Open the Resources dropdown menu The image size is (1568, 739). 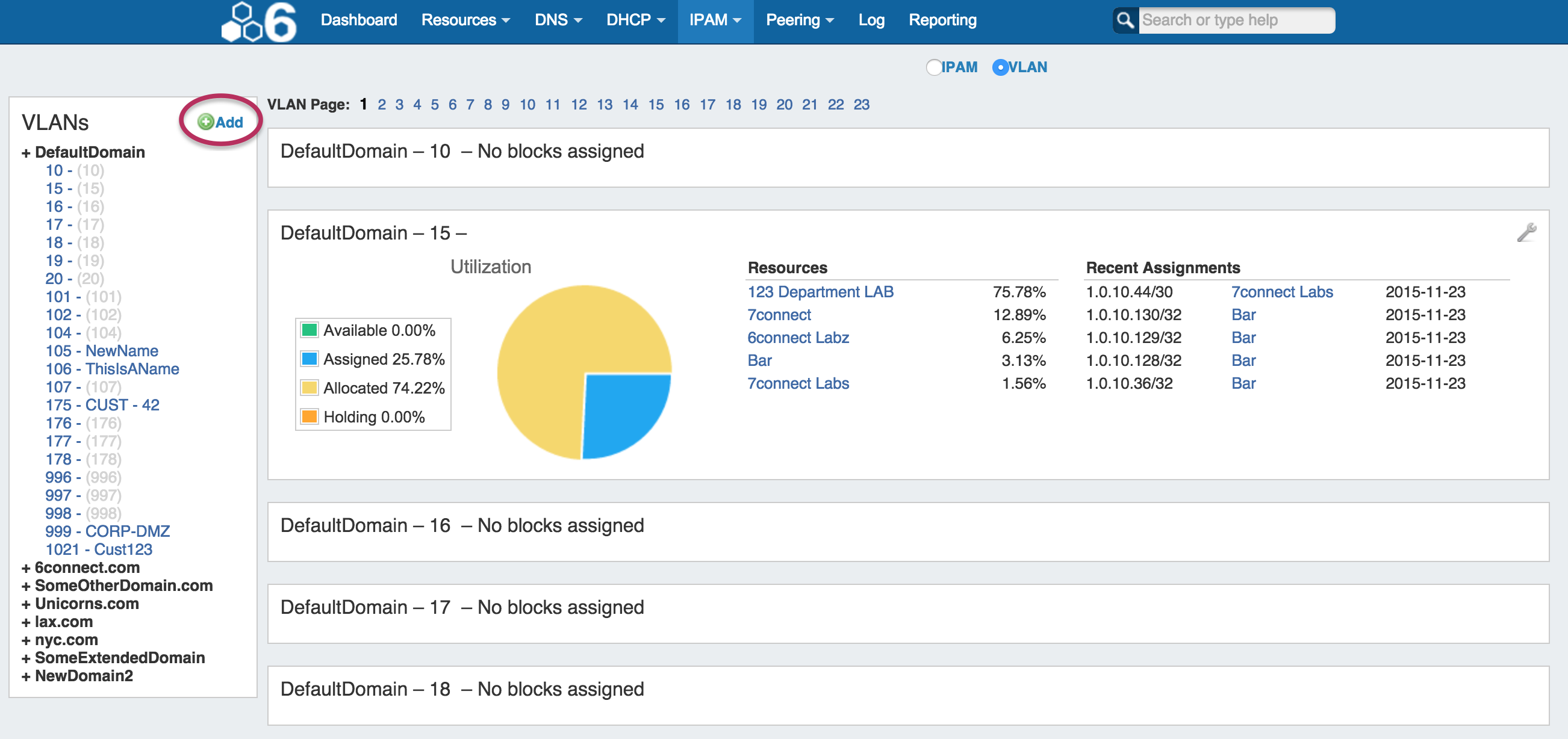click(x=465, y=20)
